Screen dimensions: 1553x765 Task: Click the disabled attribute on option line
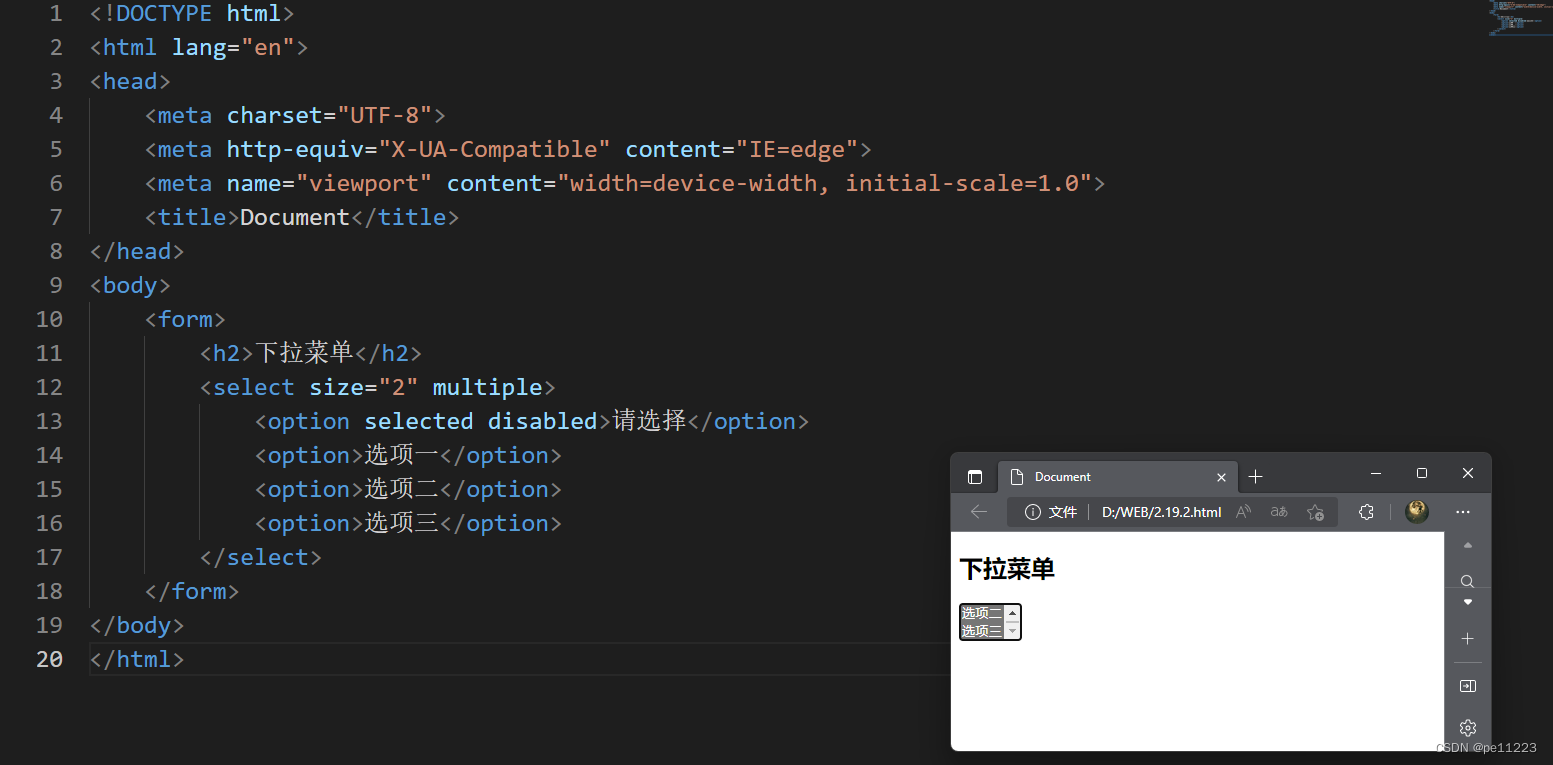click(x=542, y=422)
